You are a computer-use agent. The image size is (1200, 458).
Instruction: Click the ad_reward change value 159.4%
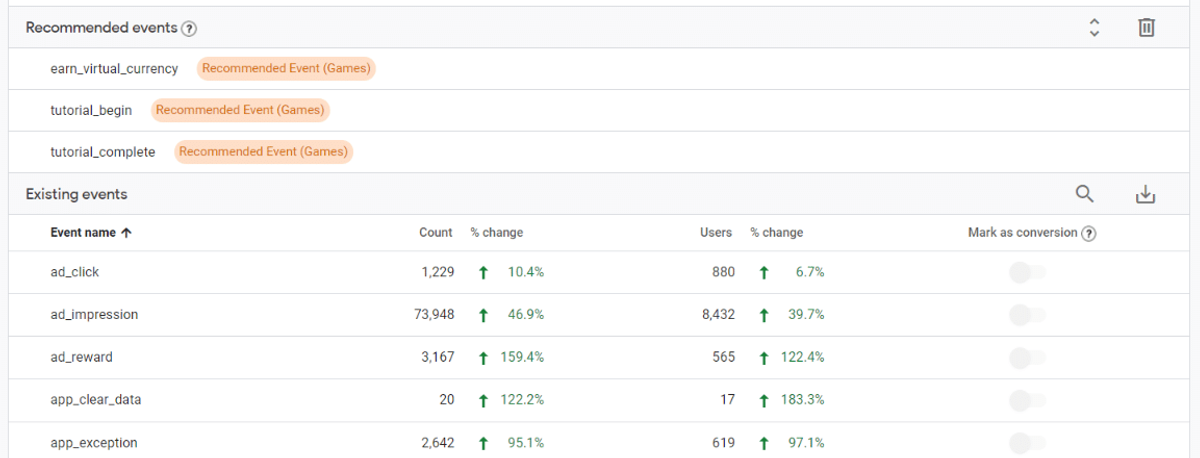point(523,357)
